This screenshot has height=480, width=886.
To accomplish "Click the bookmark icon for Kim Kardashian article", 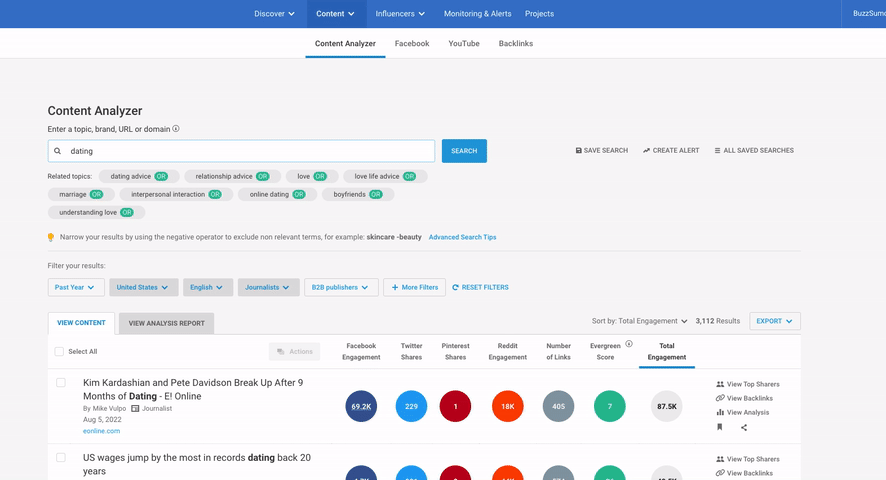I will pos(719,427).
